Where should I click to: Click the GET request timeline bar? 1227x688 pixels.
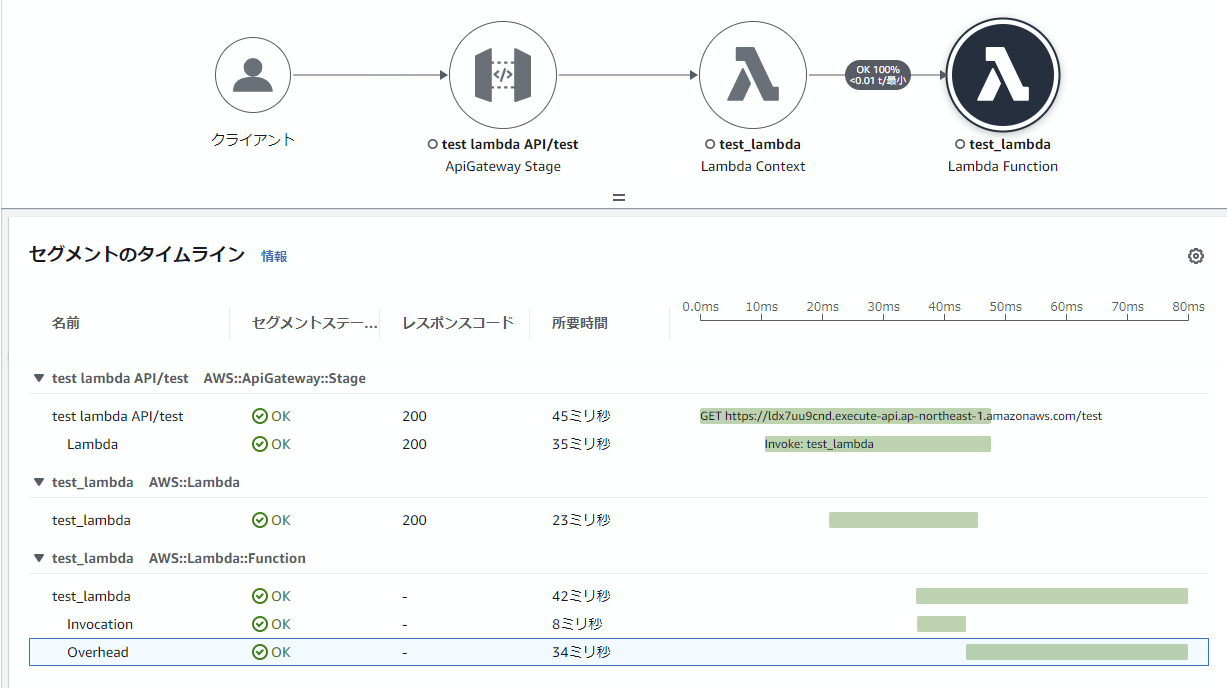845,416
